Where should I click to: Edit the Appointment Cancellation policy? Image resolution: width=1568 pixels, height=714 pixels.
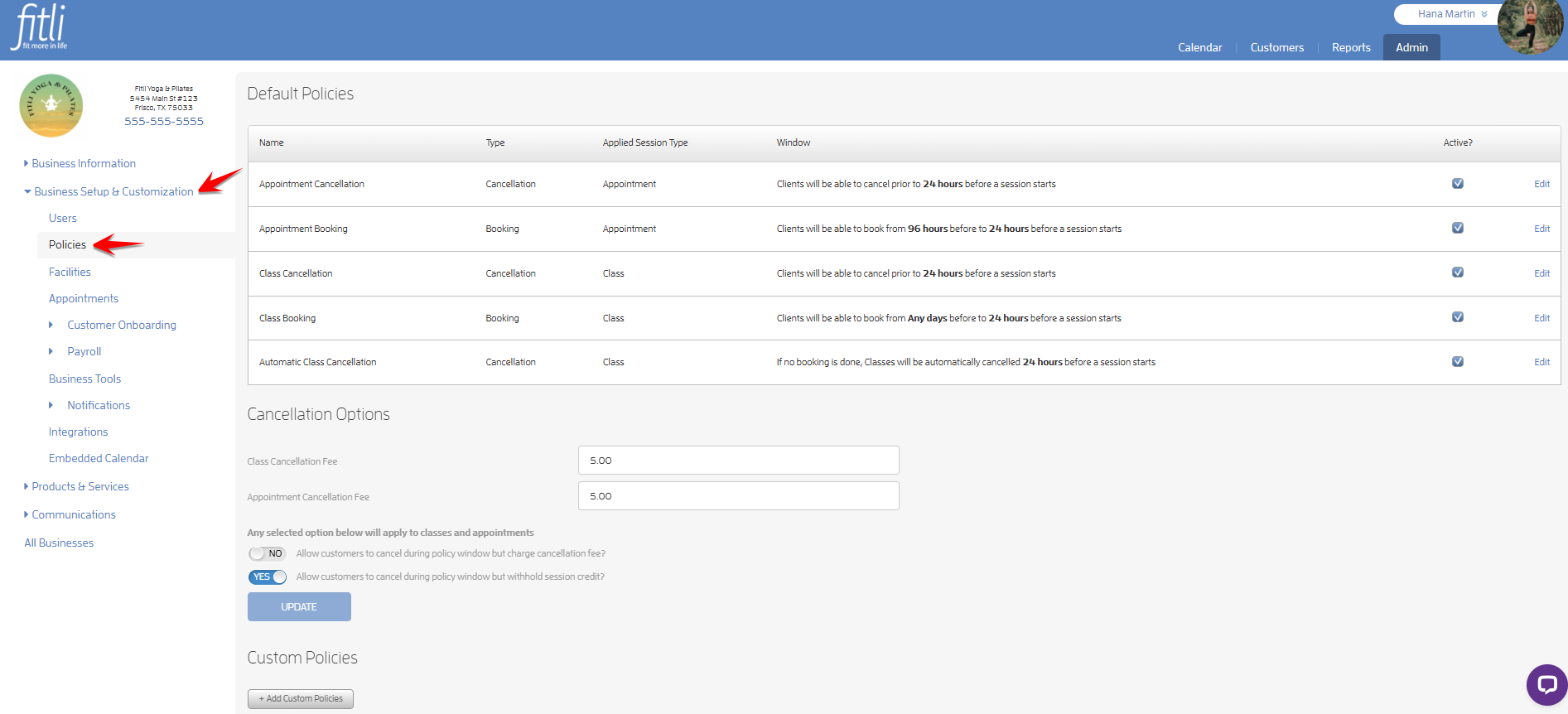coord(1541,184)
